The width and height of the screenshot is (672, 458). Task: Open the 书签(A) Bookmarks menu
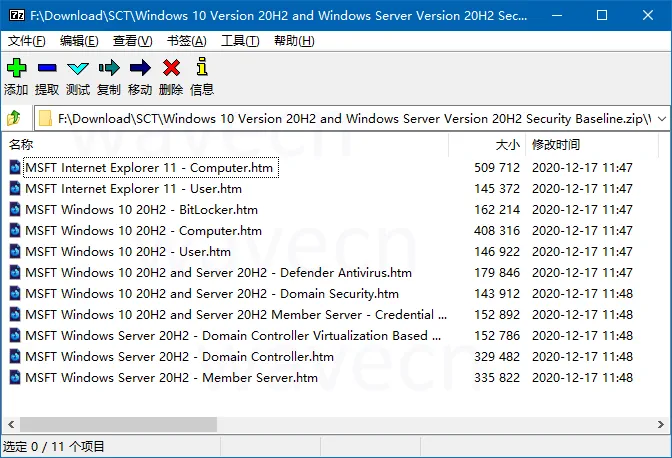click(186, 41)
